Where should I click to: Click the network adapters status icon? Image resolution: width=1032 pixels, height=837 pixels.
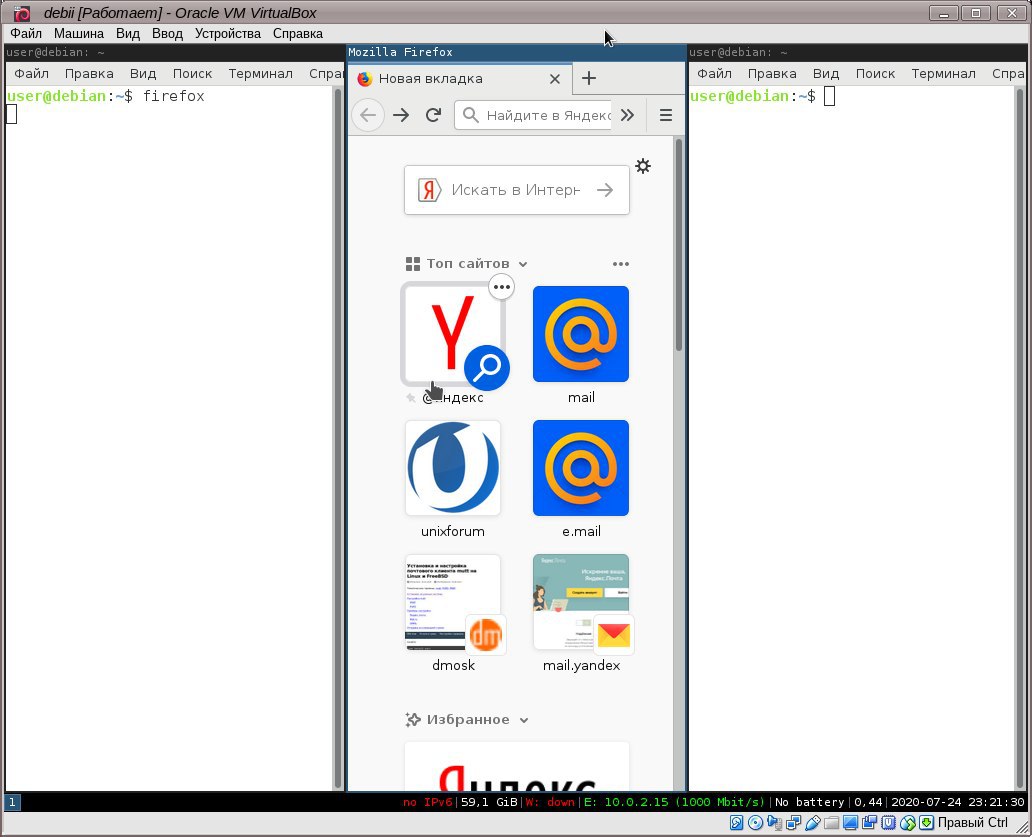794,823
